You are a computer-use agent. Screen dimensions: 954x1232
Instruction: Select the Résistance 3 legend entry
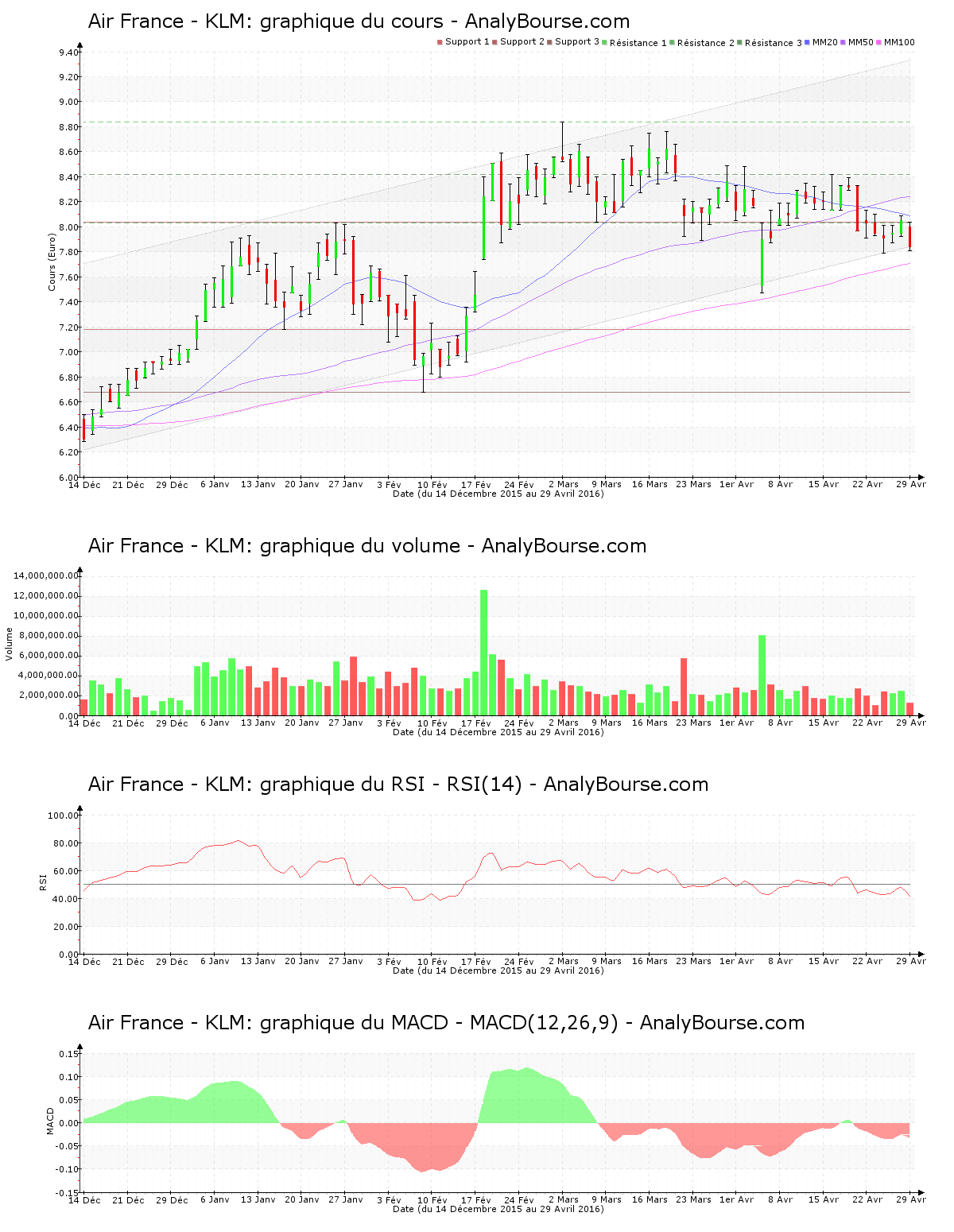[x=770, y=43]
